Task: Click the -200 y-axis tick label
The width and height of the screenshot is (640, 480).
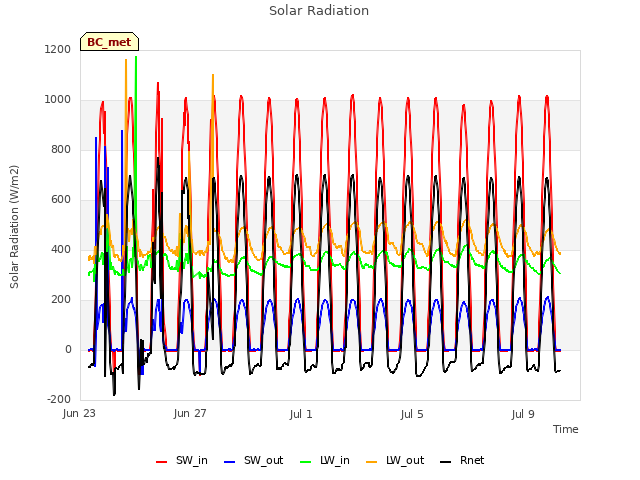Action: 59,399
